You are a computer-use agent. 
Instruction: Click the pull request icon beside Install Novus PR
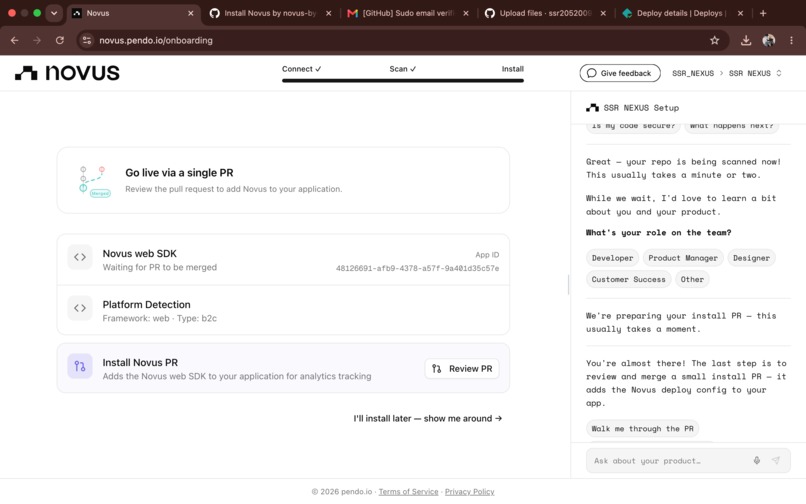click(80, 366)
